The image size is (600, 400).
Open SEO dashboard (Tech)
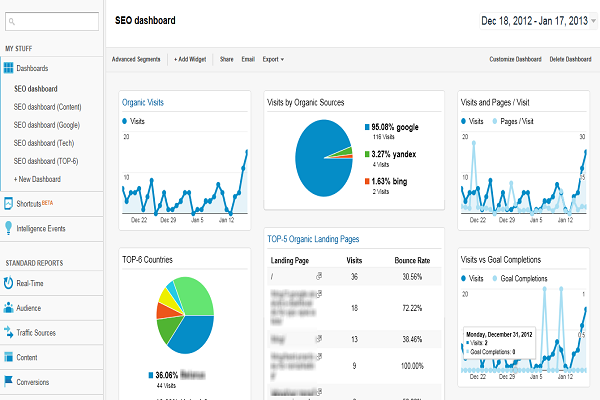click(x=44, y=143)
